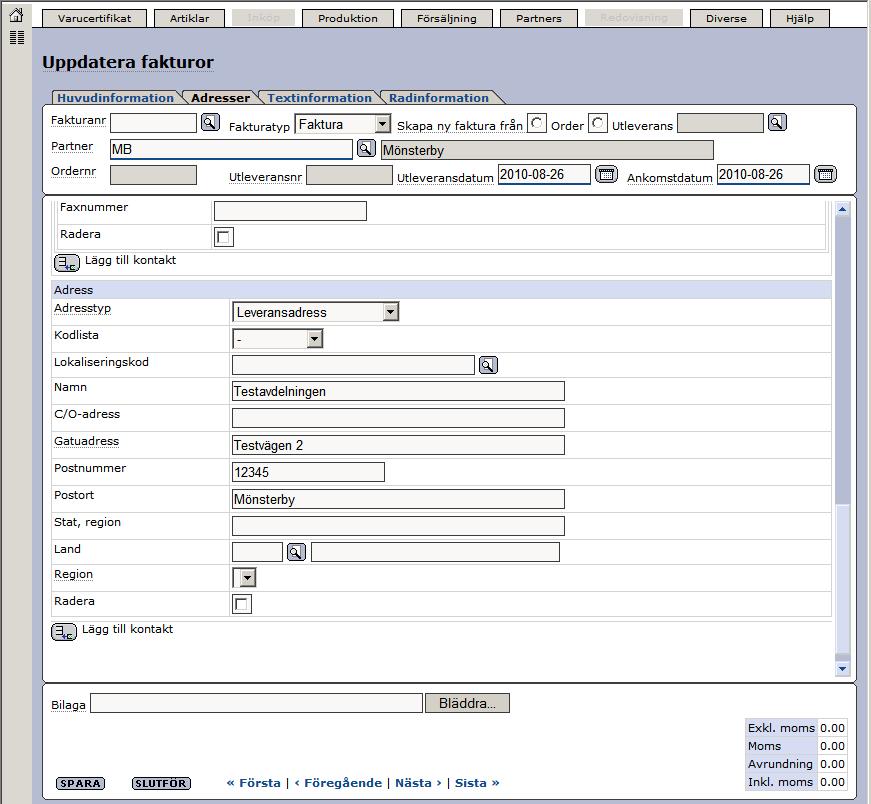Click the lookup magnifier after Utleverans field
871x804 pixels.
coord(777,122)
